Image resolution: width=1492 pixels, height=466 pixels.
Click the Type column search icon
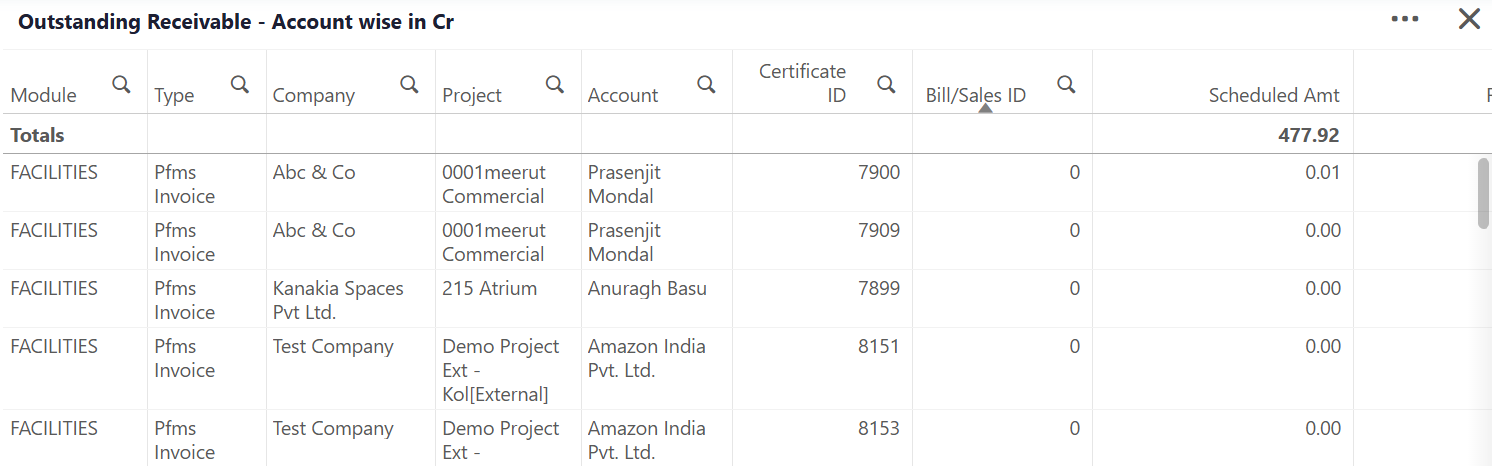tap(240, 84)
